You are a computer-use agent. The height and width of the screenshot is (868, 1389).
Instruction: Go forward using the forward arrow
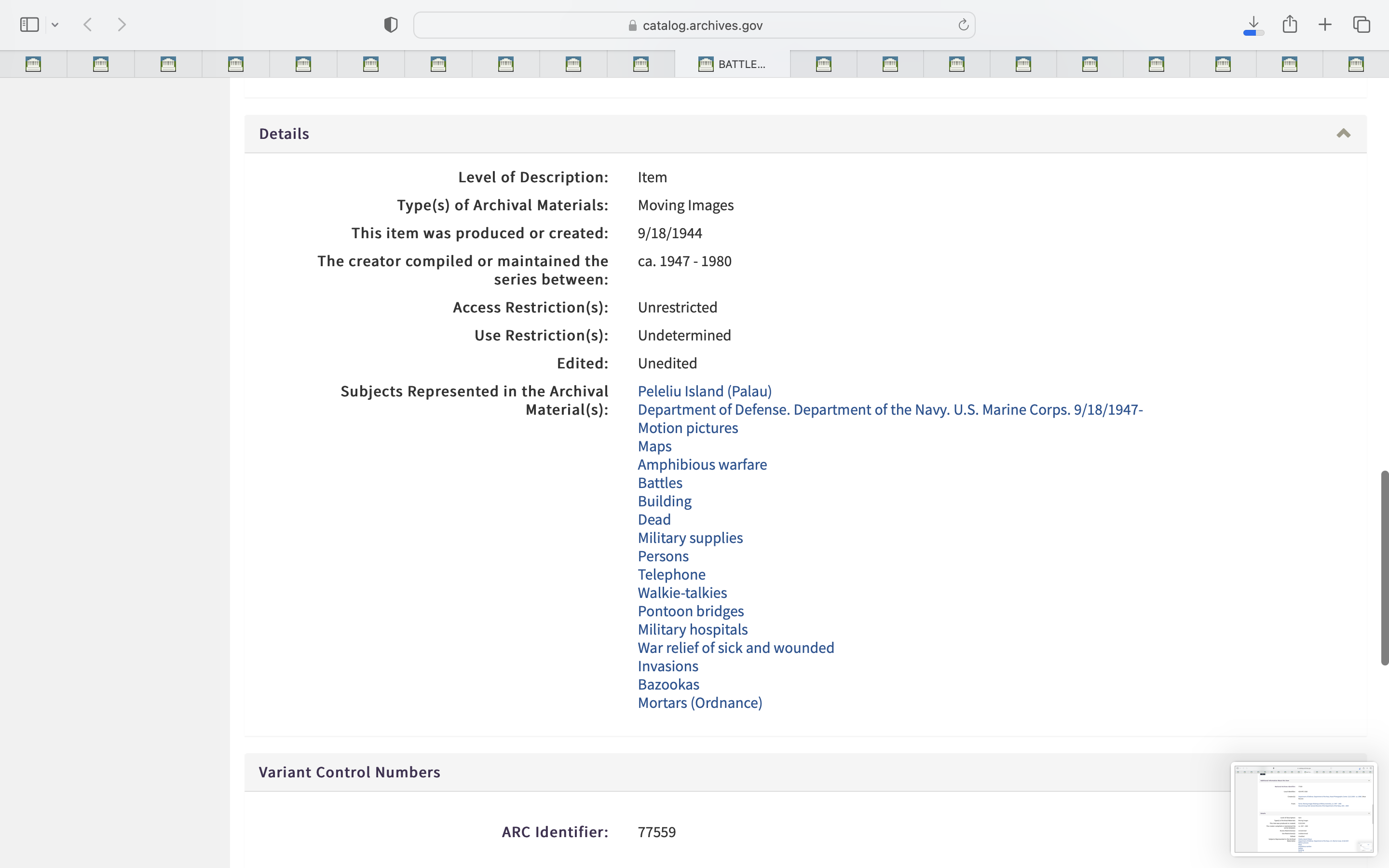coord(122,25)
